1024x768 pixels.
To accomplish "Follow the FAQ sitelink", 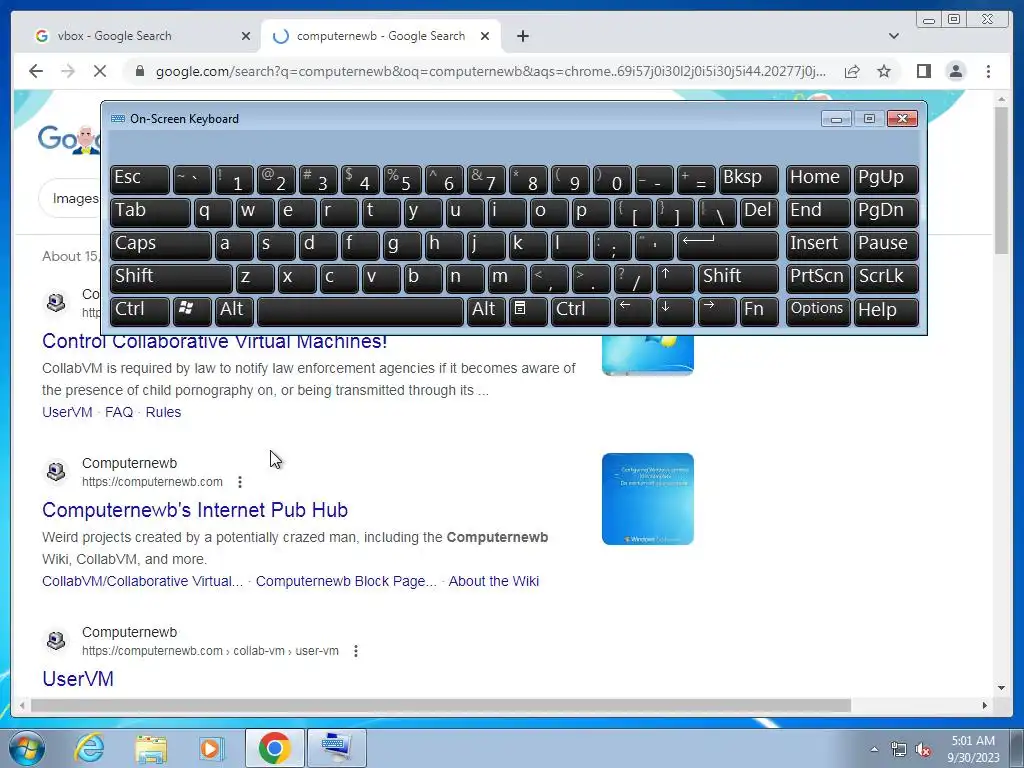I will pos(119,412).
